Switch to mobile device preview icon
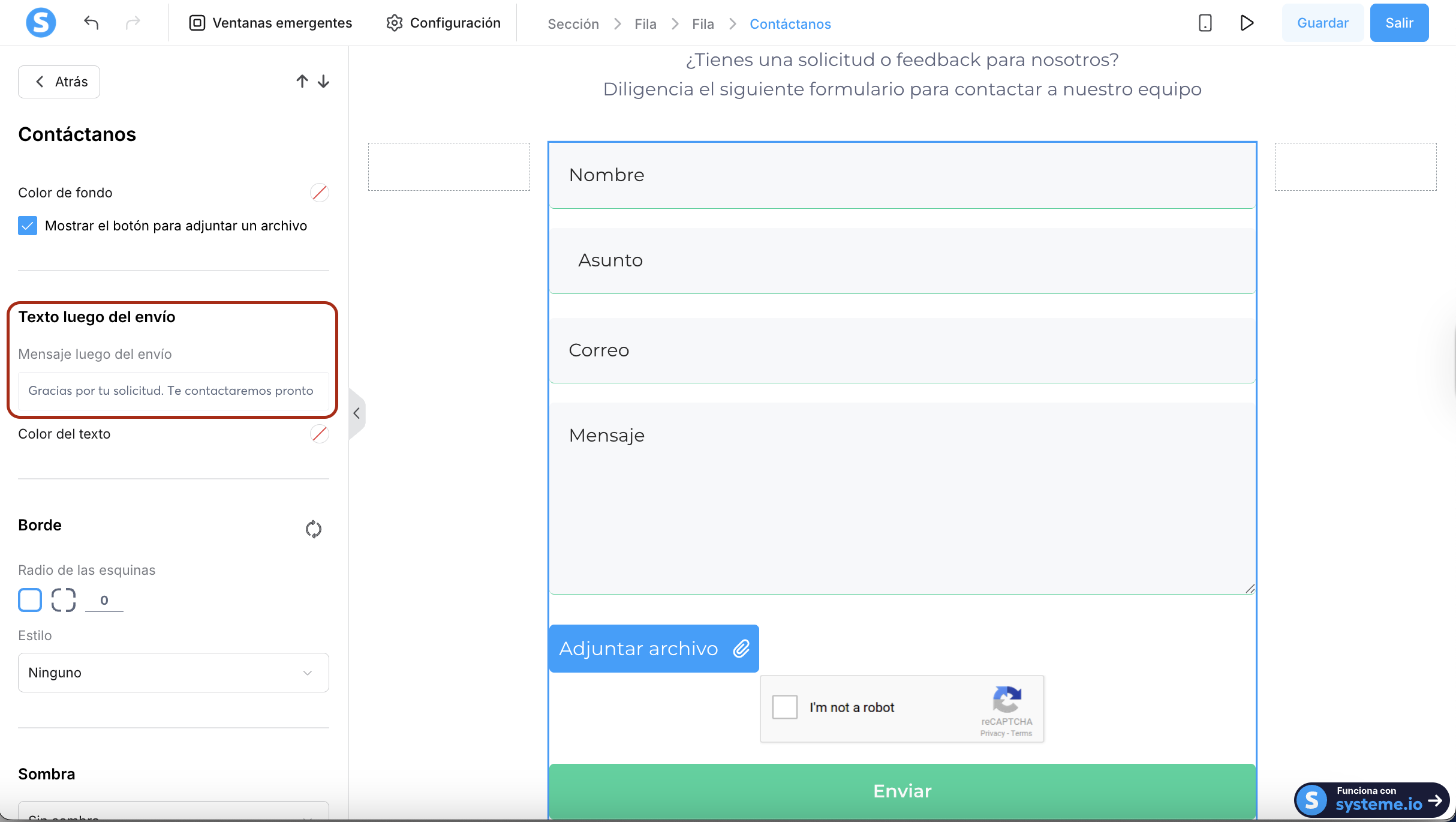The width and height of the screenshot is (1456, 822). (1205, 23)
